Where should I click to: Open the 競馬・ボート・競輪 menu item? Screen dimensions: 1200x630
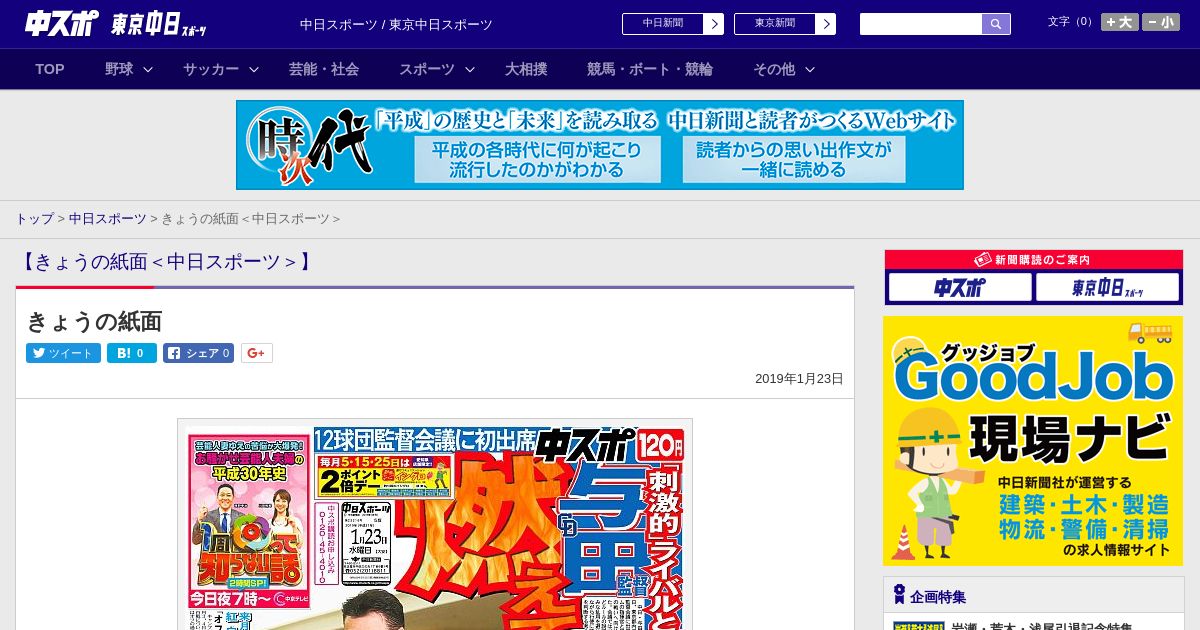(650, 69)
